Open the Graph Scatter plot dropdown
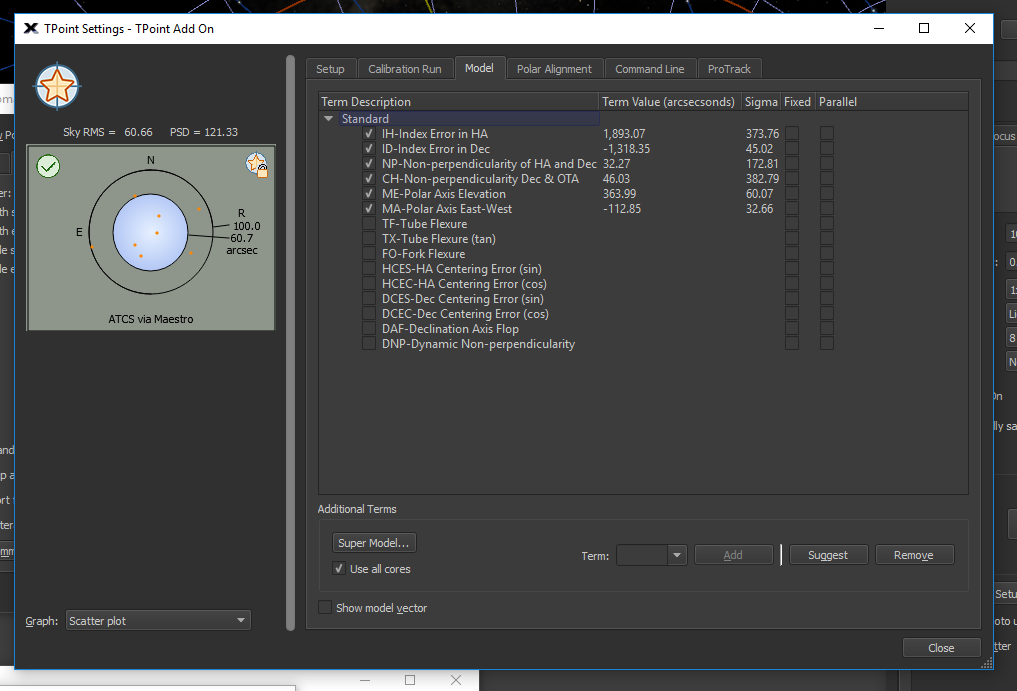Viewport: 1017px width, 691px height. [x=158, y=620]
